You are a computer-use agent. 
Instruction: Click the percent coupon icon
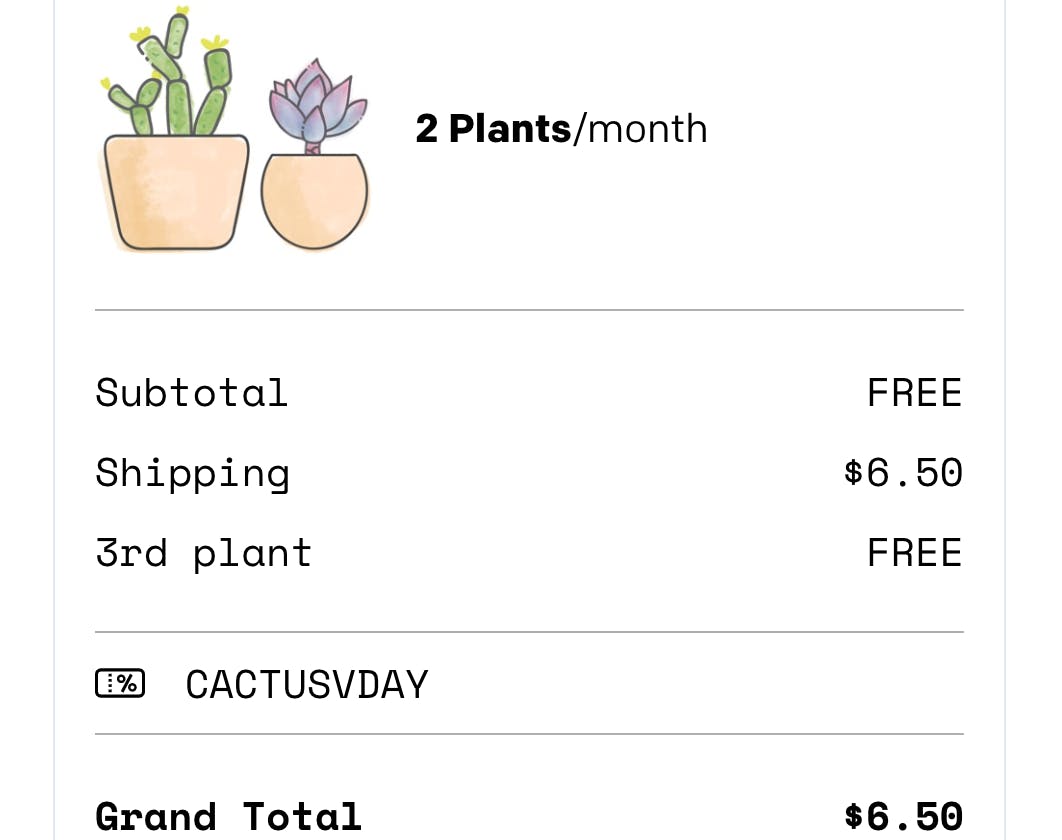(120, 684)
